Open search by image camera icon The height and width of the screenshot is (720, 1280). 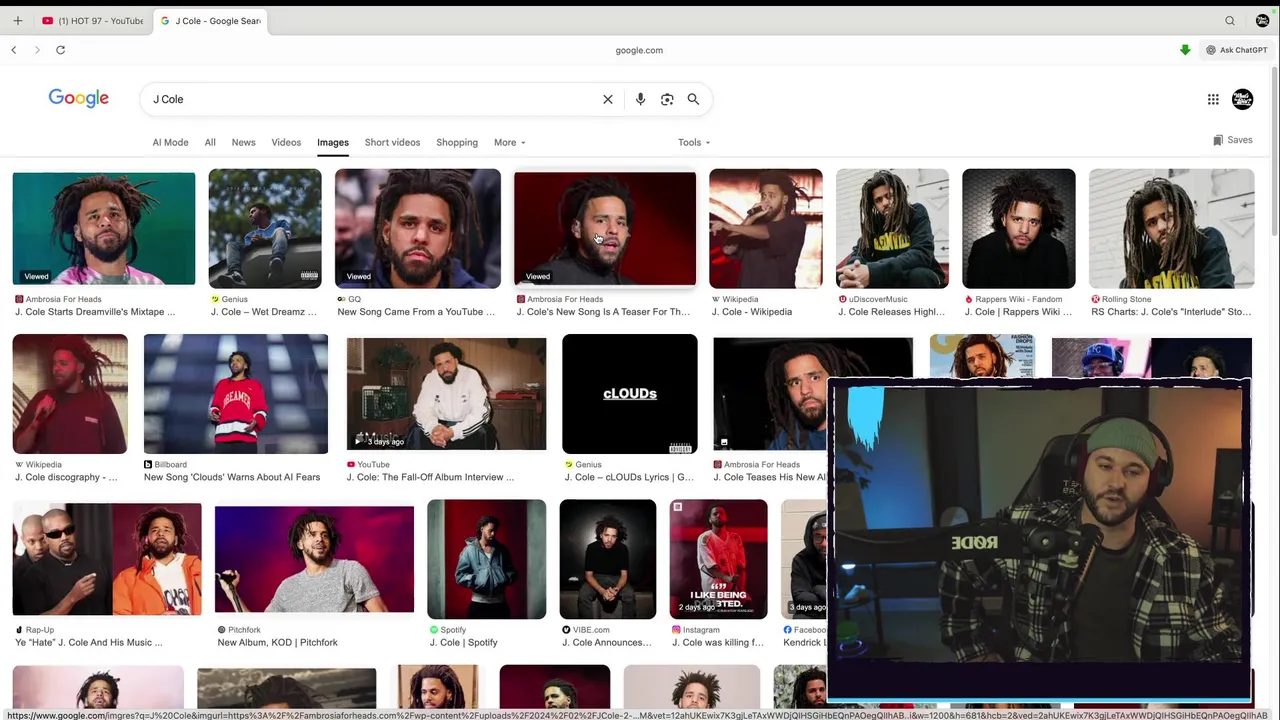pos(667,99)
